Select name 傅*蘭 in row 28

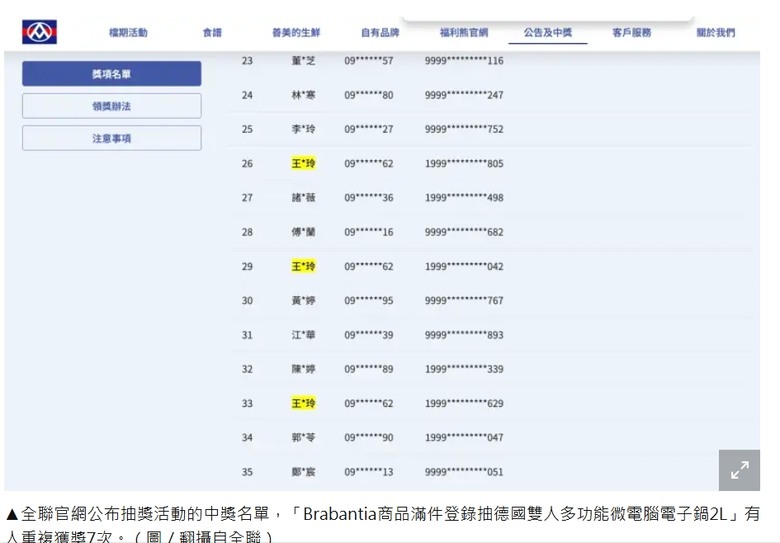[x=303, y=232]
